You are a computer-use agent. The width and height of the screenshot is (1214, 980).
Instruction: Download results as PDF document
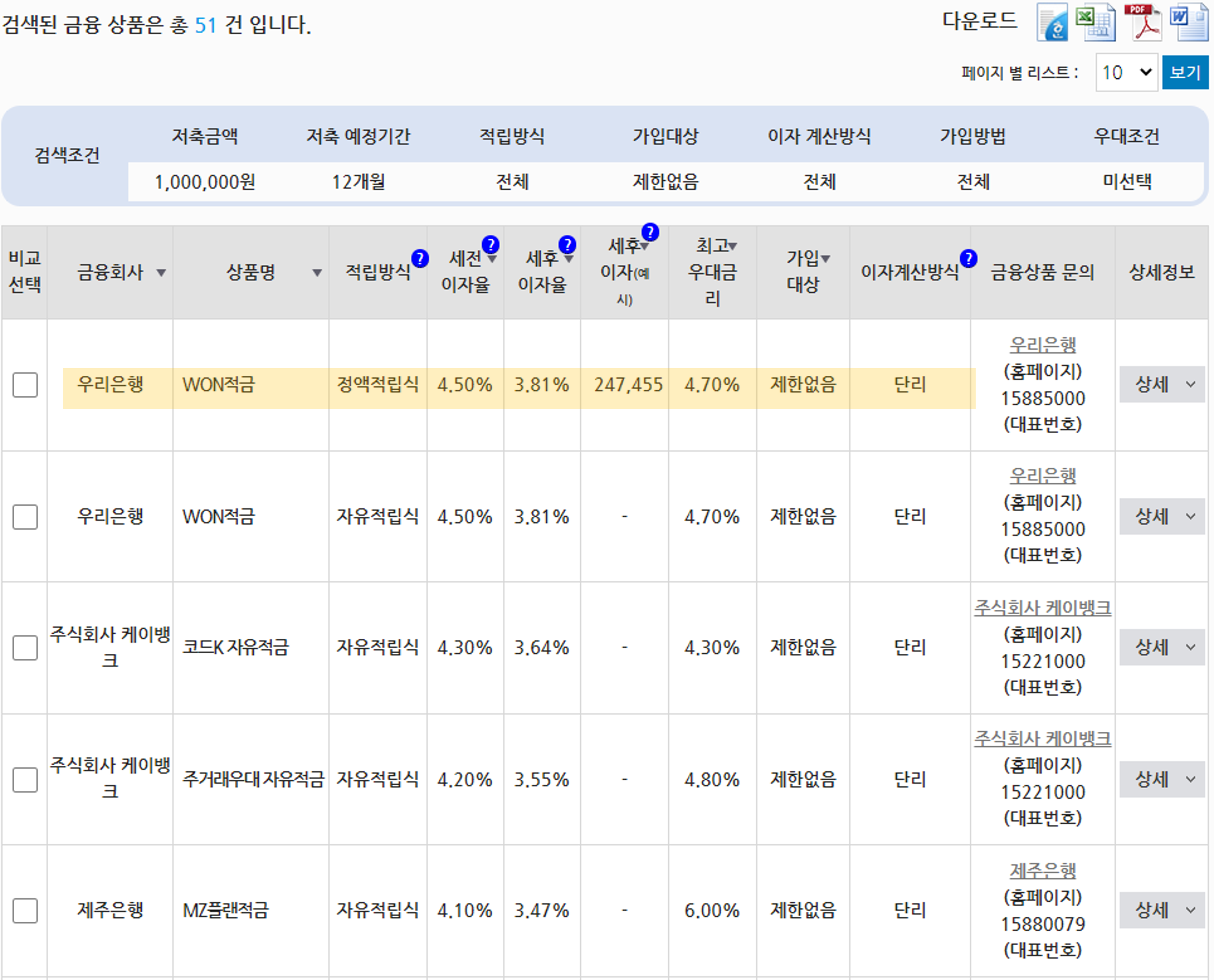(1143, 23)
